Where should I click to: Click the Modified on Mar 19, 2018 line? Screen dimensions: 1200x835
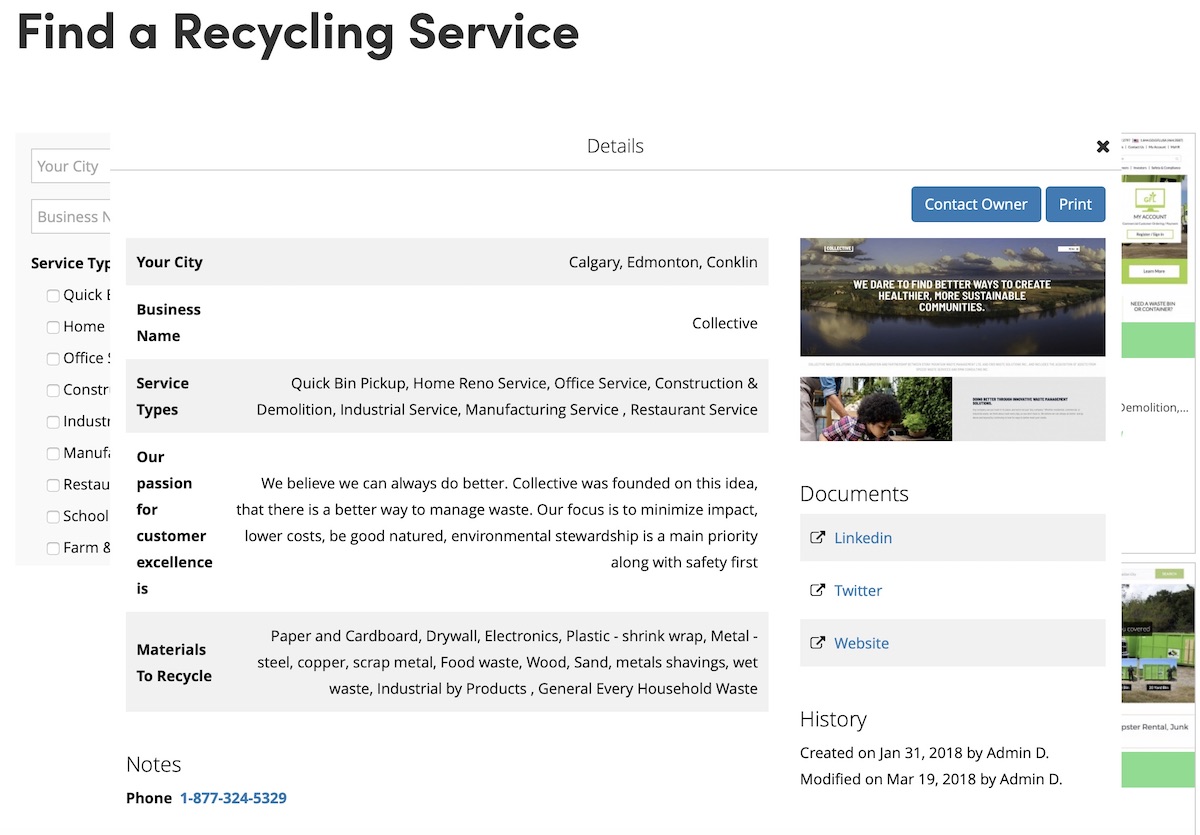(931, 779)
